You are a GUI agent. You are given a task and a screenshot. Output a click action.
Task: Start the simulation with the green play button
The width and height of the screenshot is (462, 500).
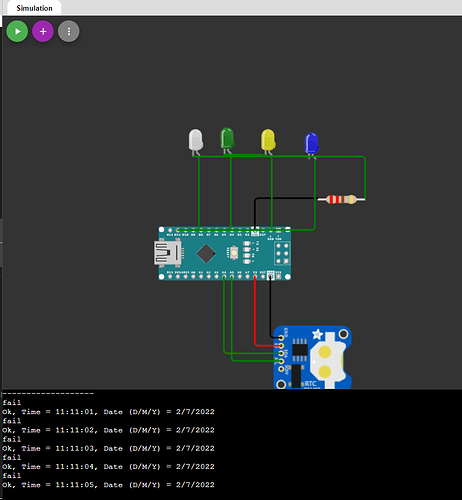pos(17,31)
